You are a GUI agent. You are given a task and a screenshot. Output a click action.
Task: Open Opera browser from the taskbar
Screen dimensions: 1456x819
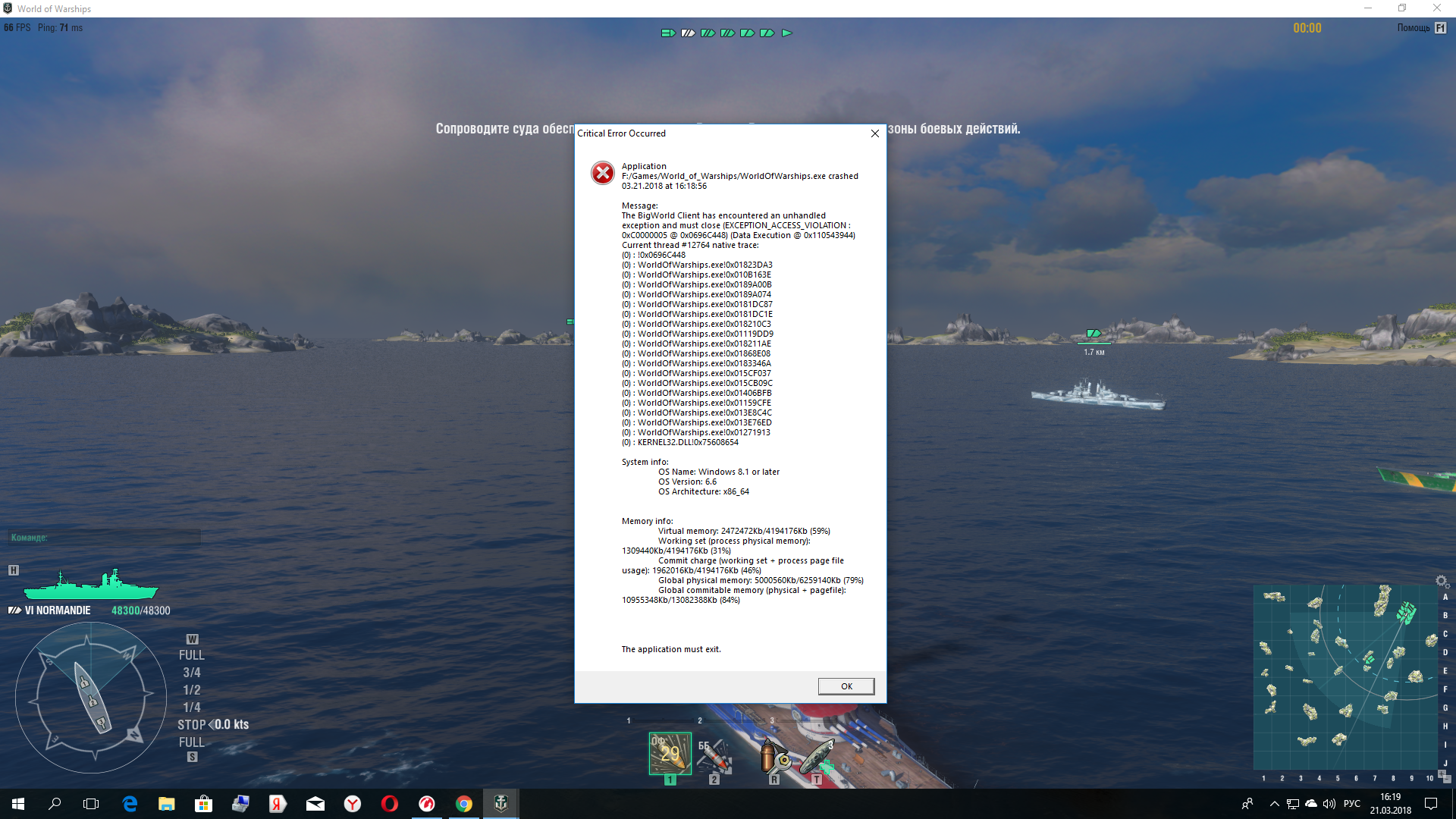(390, 803)
